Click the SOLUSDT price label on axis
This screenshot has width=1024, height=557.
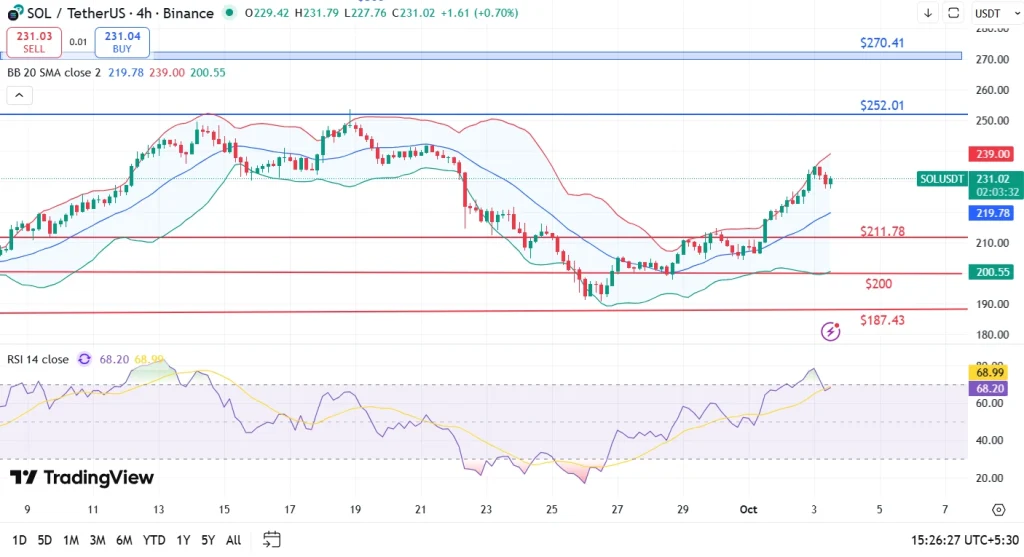942,179
